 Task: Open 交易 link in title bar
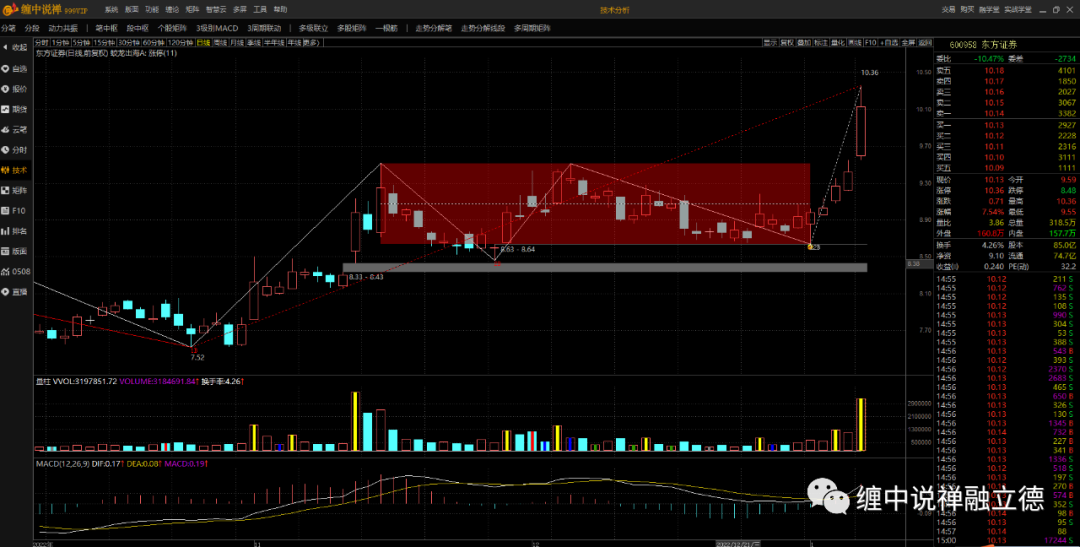pos(948,10)
